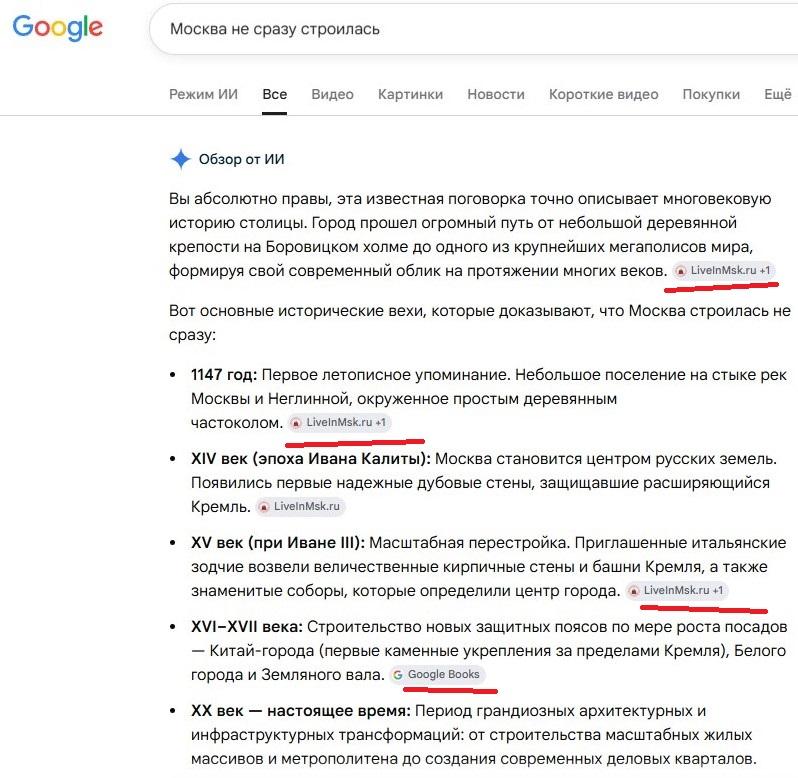Open the Картинки tab

(x=410, y=95)
